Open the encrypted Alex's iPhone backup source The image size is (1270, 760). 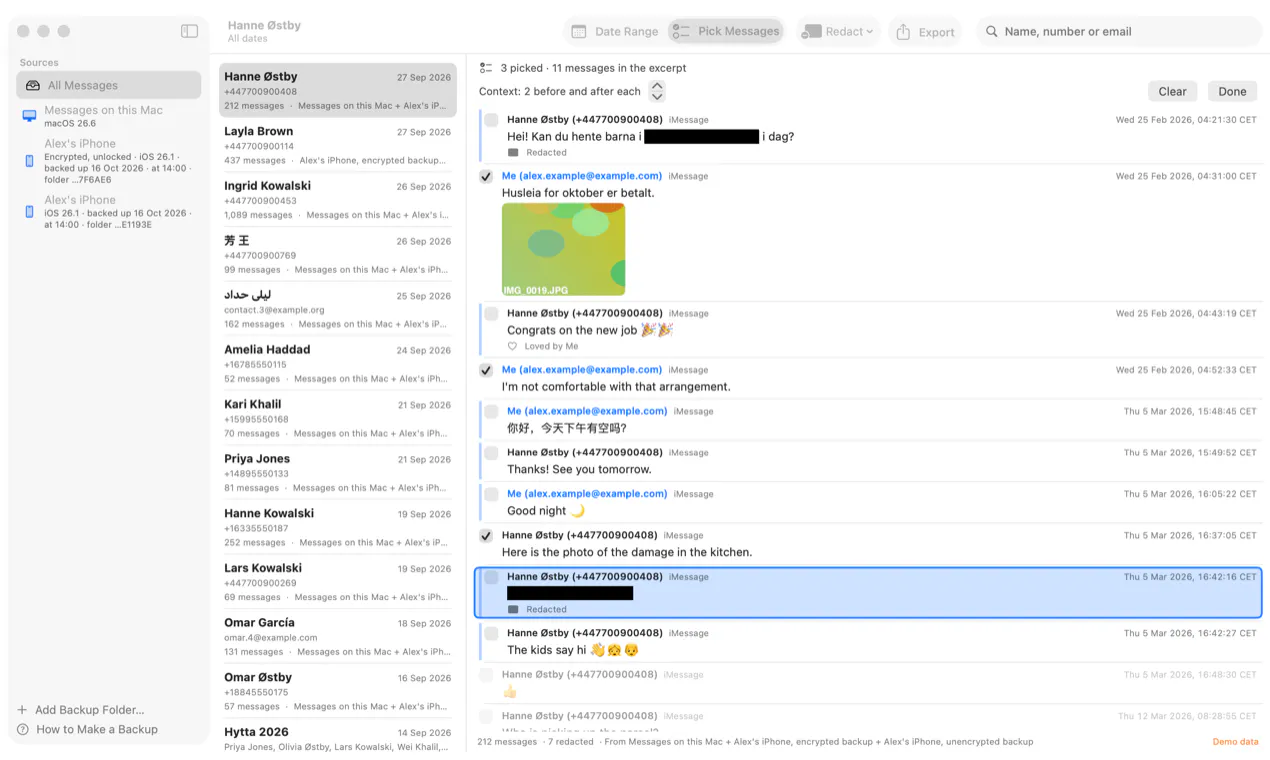[x=108, y=161]
